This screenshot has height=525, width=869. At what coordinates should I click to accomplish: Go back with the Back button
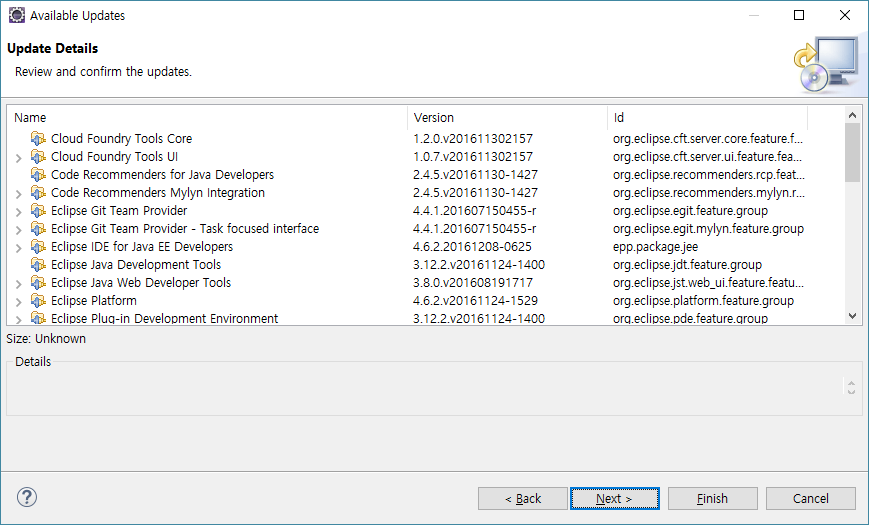point(523,498)
